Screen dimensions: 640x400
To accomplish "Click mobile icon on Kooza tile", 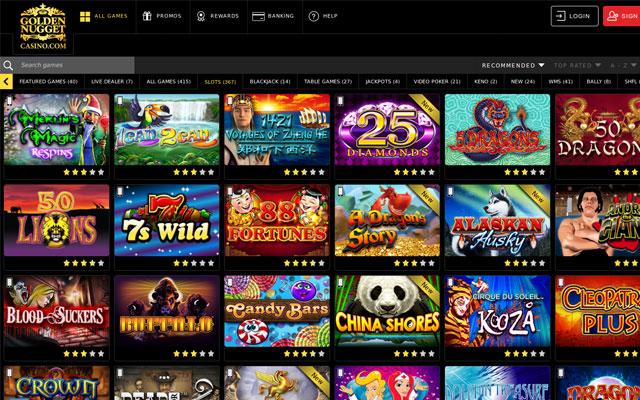I will [x=450, y=282].
